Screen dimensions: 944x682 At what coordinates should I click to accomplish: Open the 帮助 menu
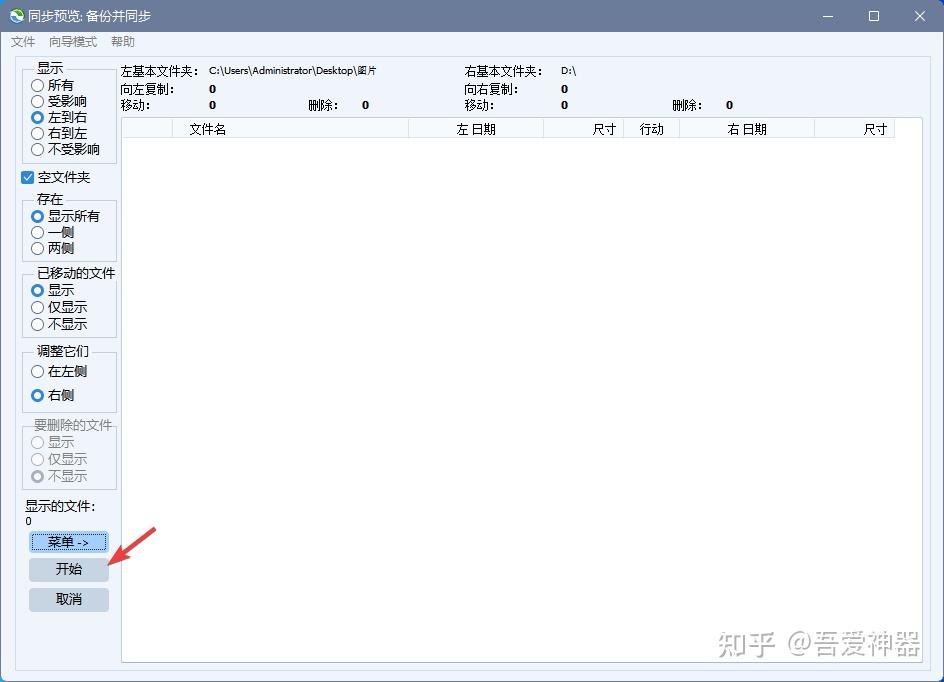pyautogui.click(x=123, y=42)
